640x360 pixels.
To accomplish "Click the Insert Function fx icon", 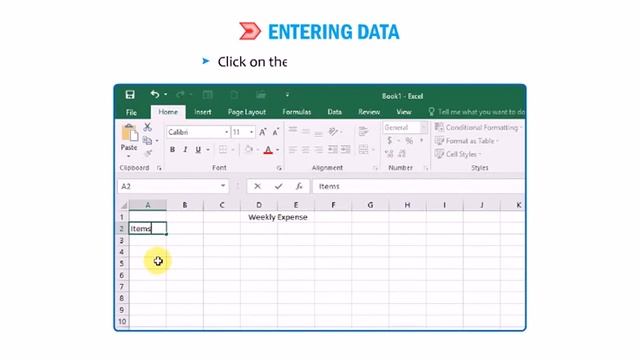I will (299, 186).
